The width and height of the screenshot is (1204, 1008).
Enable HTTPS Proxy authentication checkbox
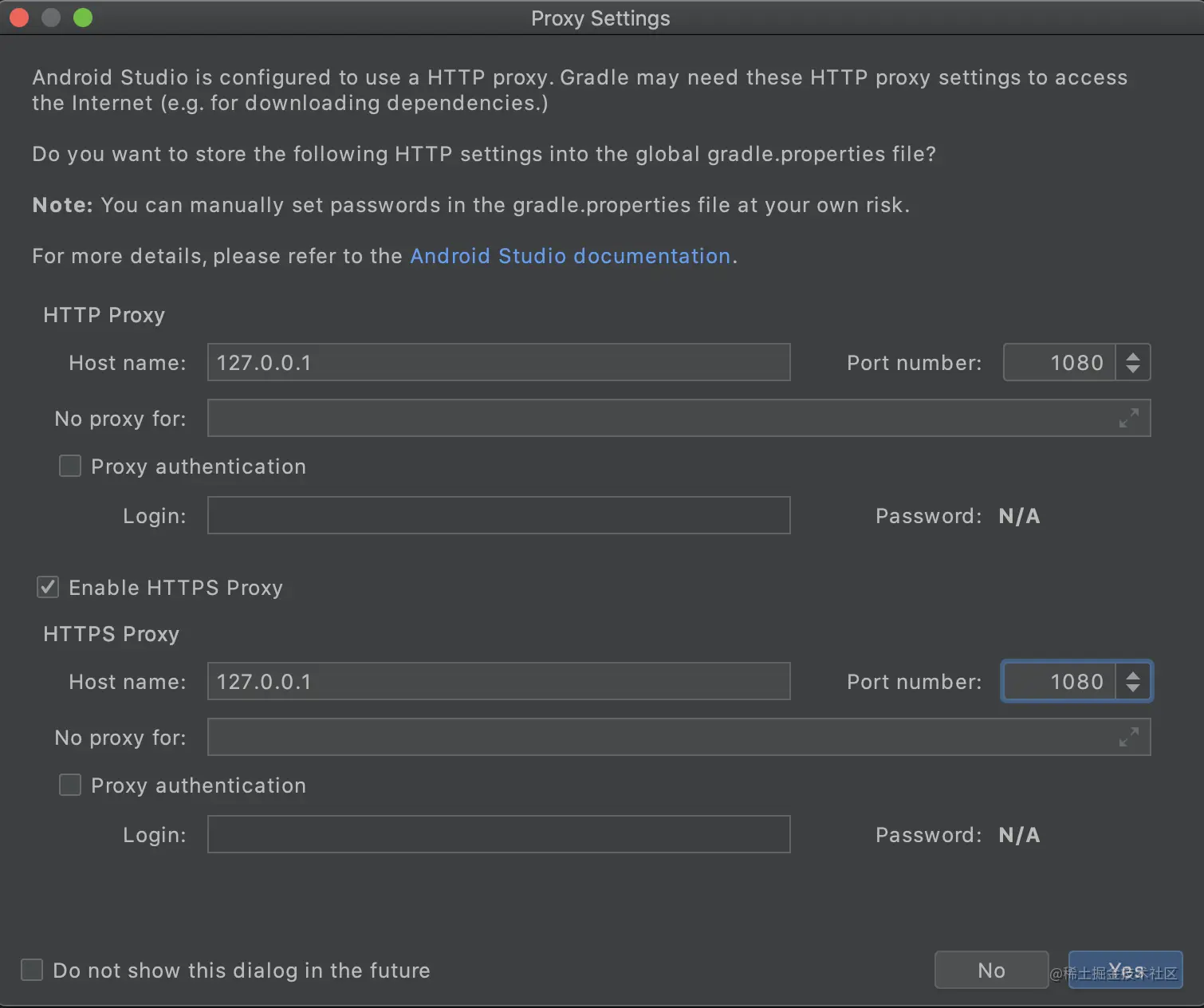[x=70, y=786]
